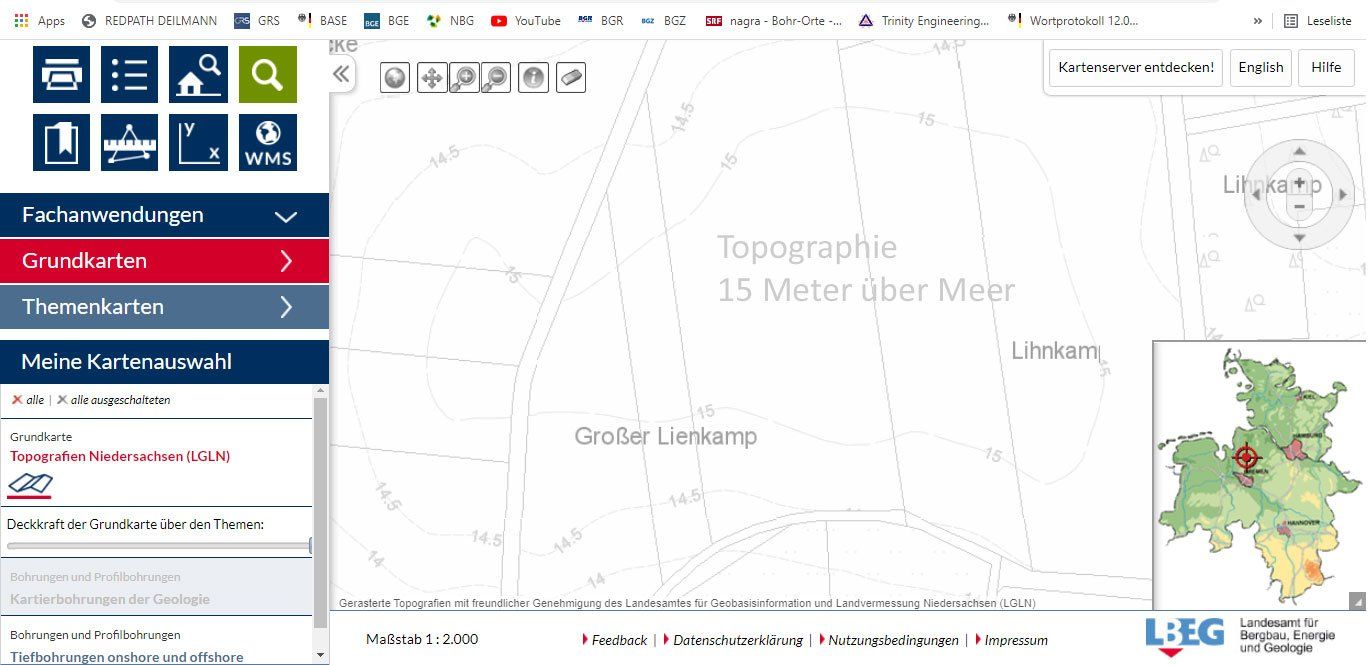The image size is (1370, 665).
Task: Open the x-y coordinates tool
Action: click(198, 142)
